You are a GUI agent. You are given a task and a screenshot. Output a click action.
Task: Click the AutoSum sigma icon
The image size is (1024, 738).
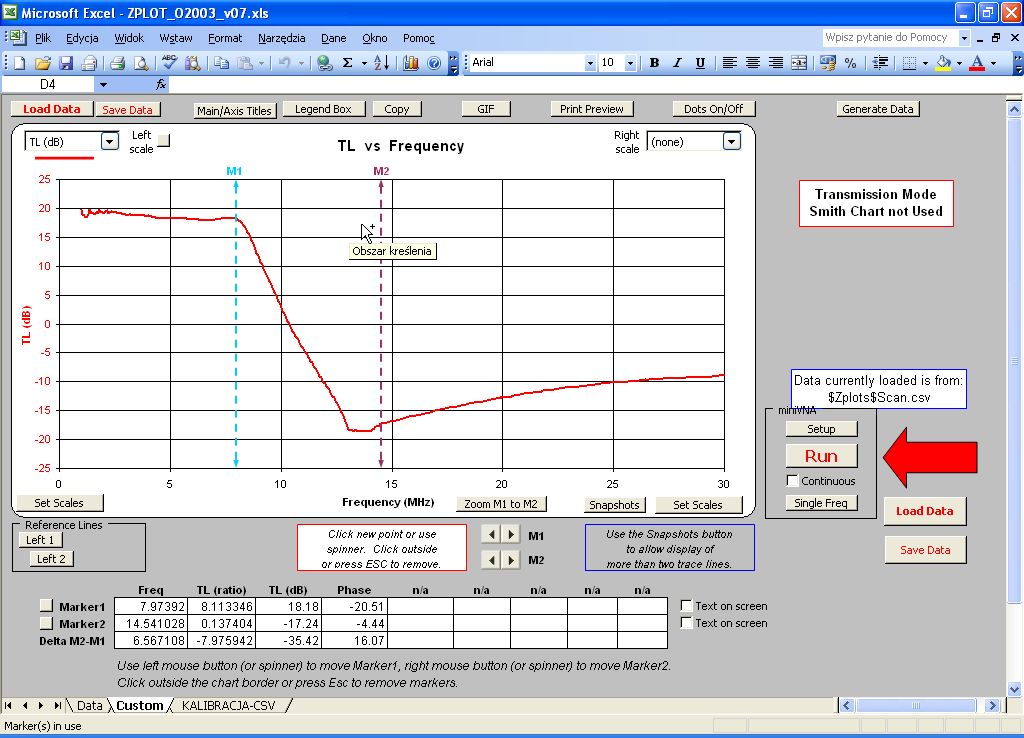[x=348, y=63]
